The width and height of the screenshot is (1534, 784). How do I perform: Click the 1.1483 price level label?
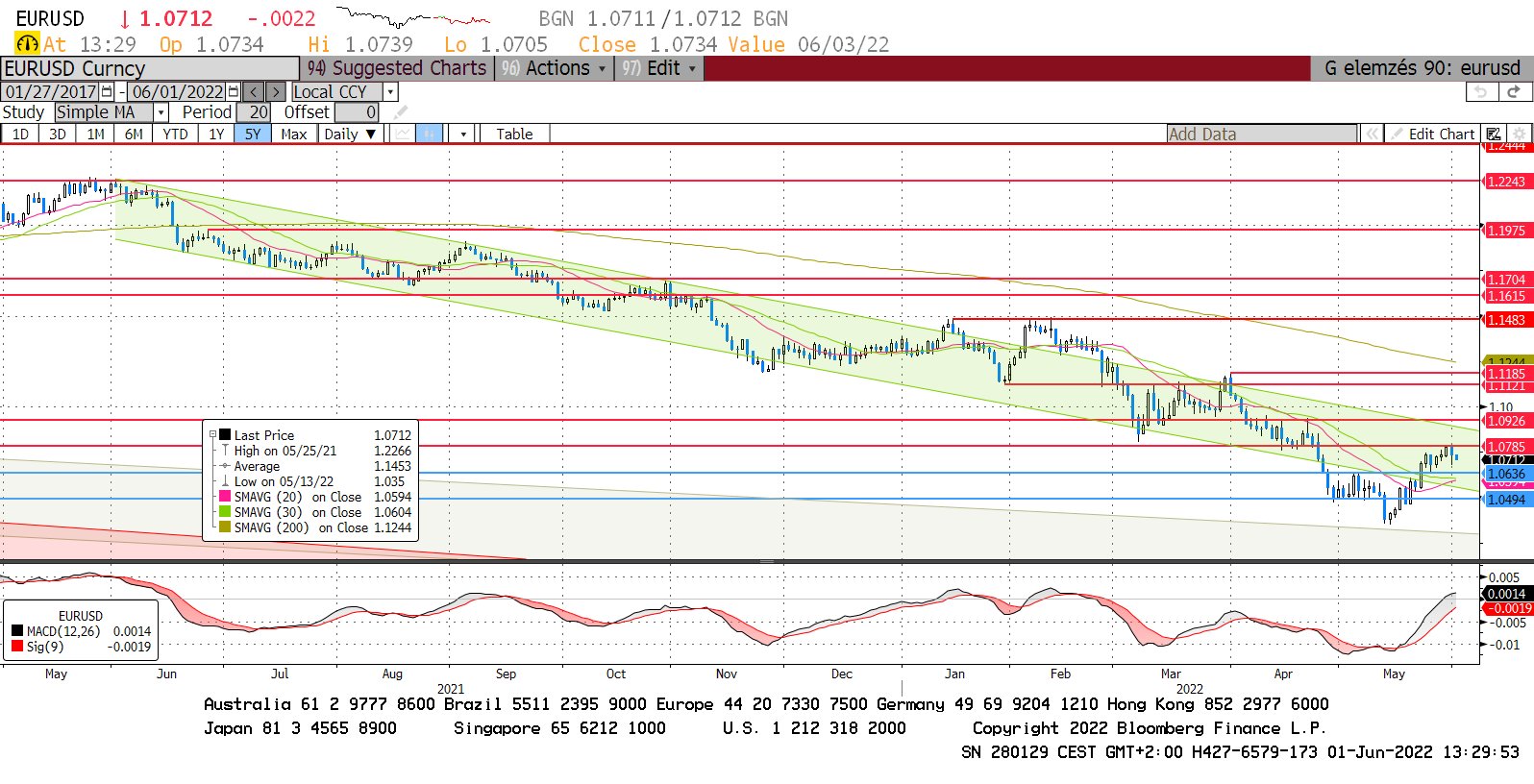click(1506, 320)
